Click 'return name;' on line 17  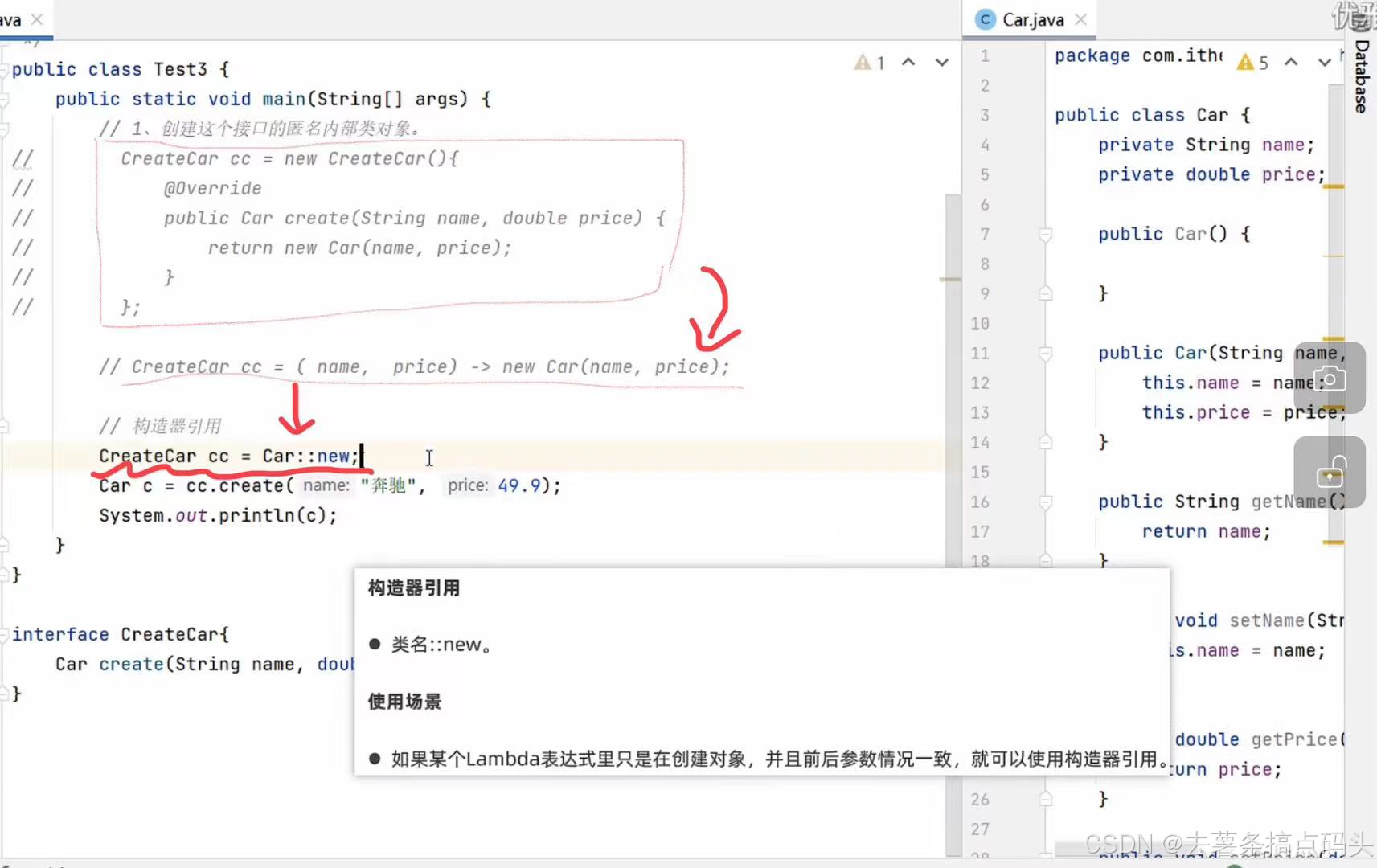click(x=1207, y=532)
